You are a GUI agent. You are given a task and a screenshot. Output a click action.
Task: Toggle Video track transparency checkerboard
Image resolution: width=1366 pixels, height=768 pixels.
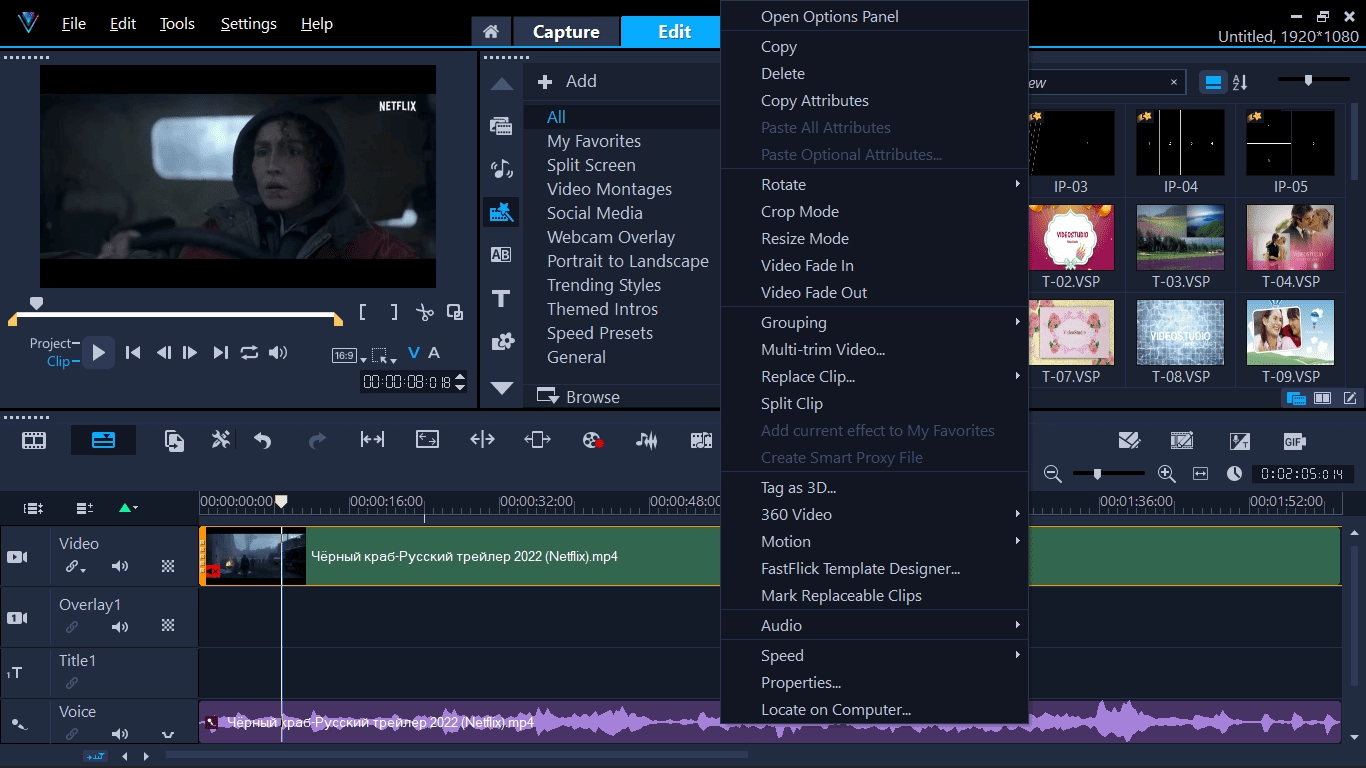(x=168, y=567)
